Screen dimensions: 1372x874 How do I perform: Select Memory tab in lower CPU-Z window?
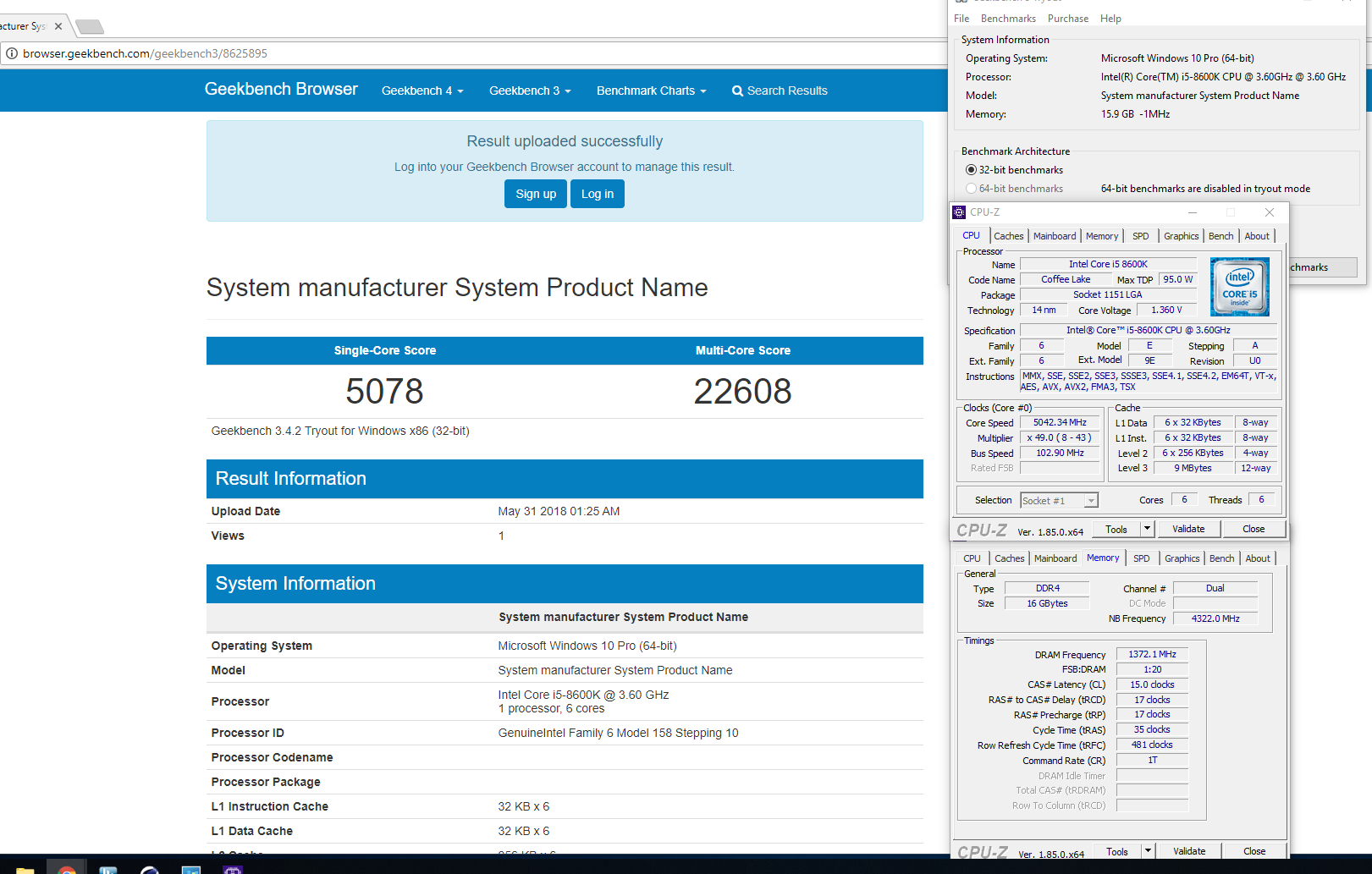click(1103, 558)
